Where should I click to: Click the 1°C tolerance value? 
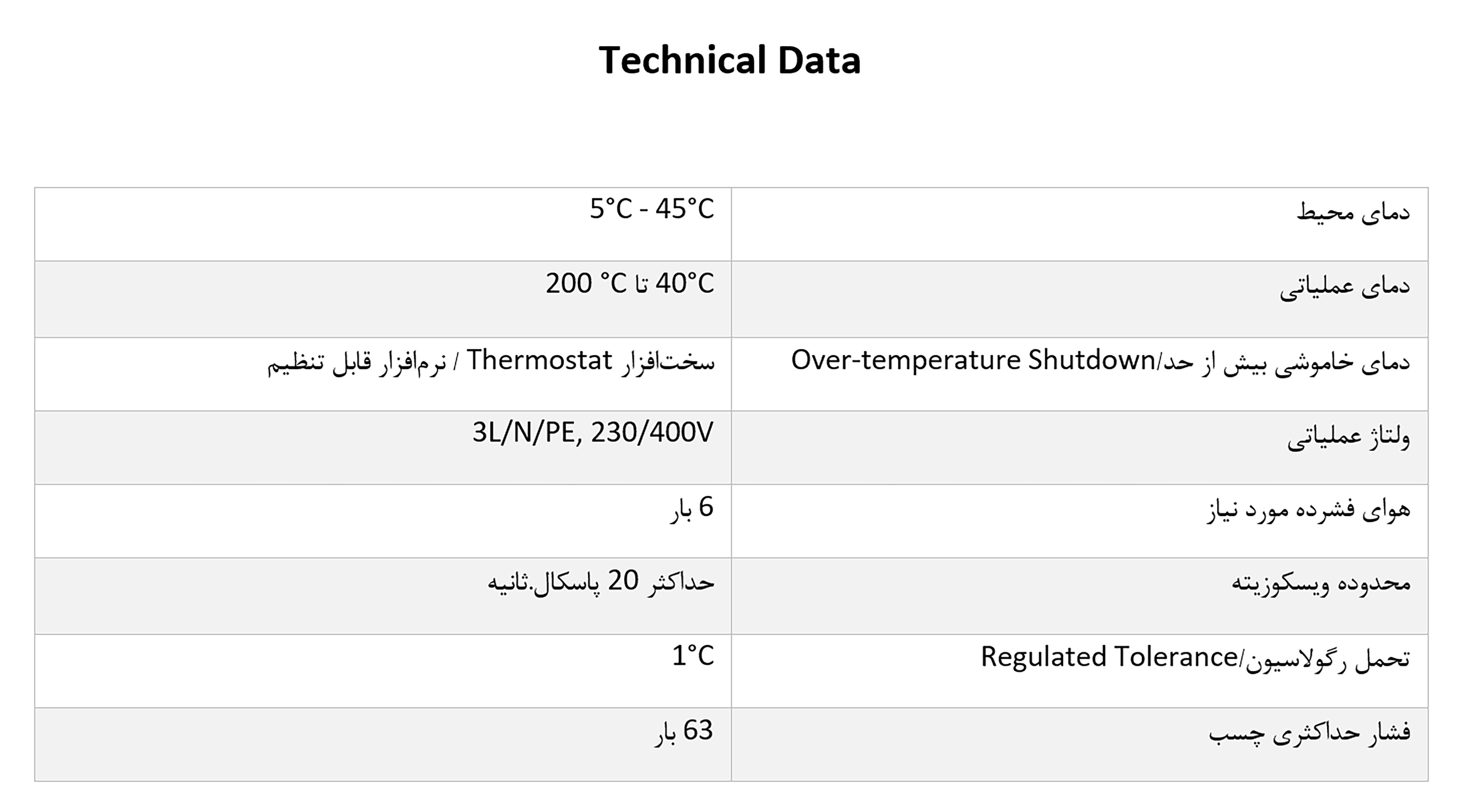pos(693,656)
